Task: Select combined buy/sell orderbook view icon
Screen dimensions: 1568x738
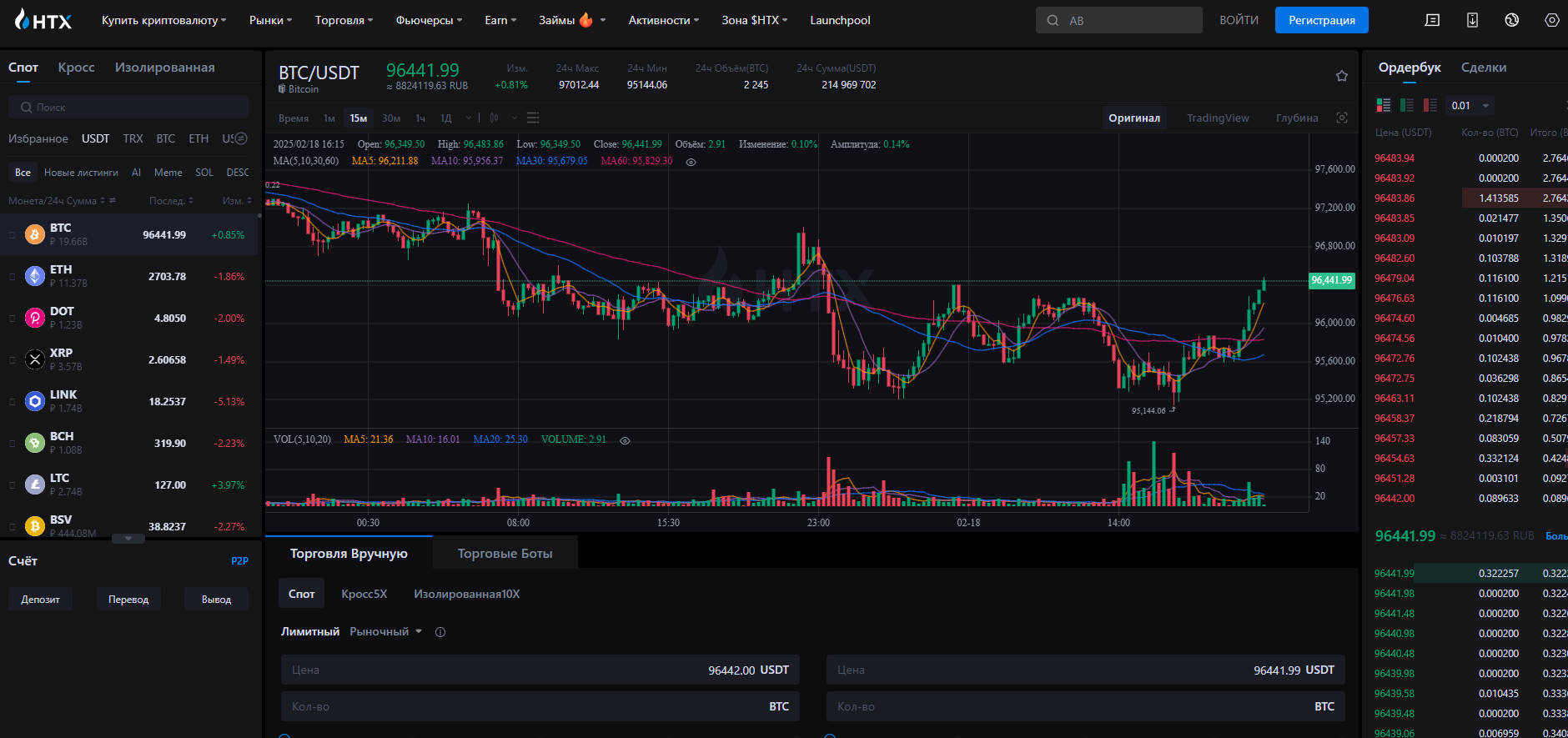Action: pos(1384,105)
